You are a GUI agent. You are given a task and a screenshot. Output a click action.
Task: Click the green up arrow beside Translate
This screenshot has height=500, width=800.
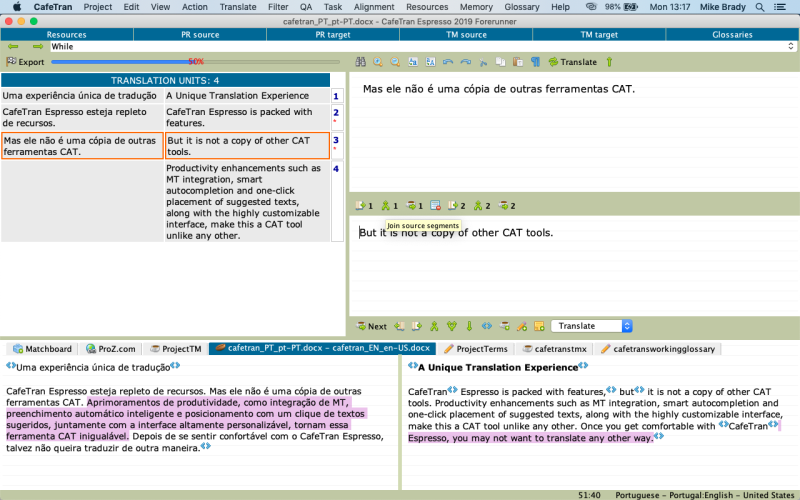coord(609,62)
